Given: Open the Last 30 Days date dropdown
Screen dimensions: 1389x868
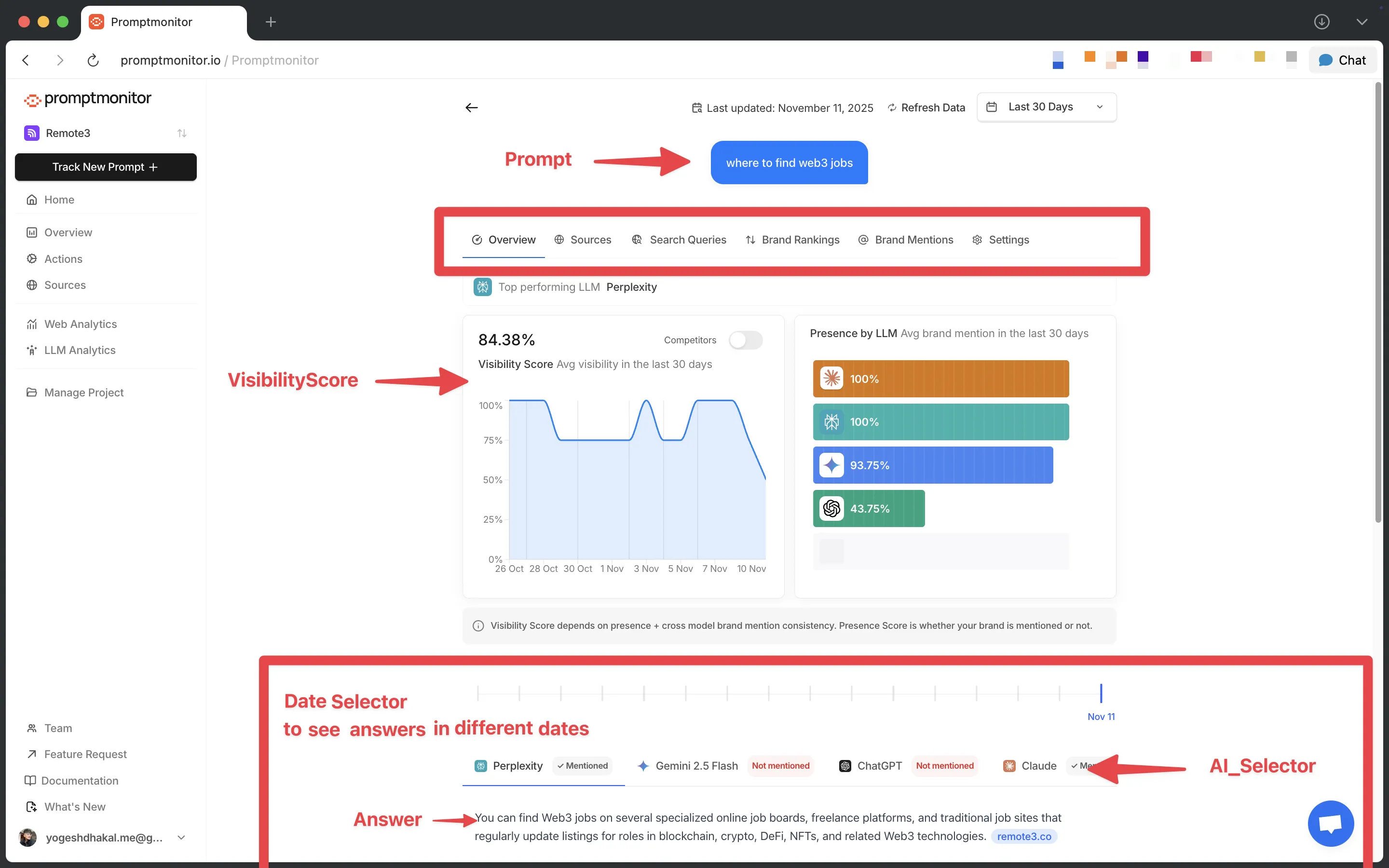Looking at the screenshot, I should (x=1046, y=107).
